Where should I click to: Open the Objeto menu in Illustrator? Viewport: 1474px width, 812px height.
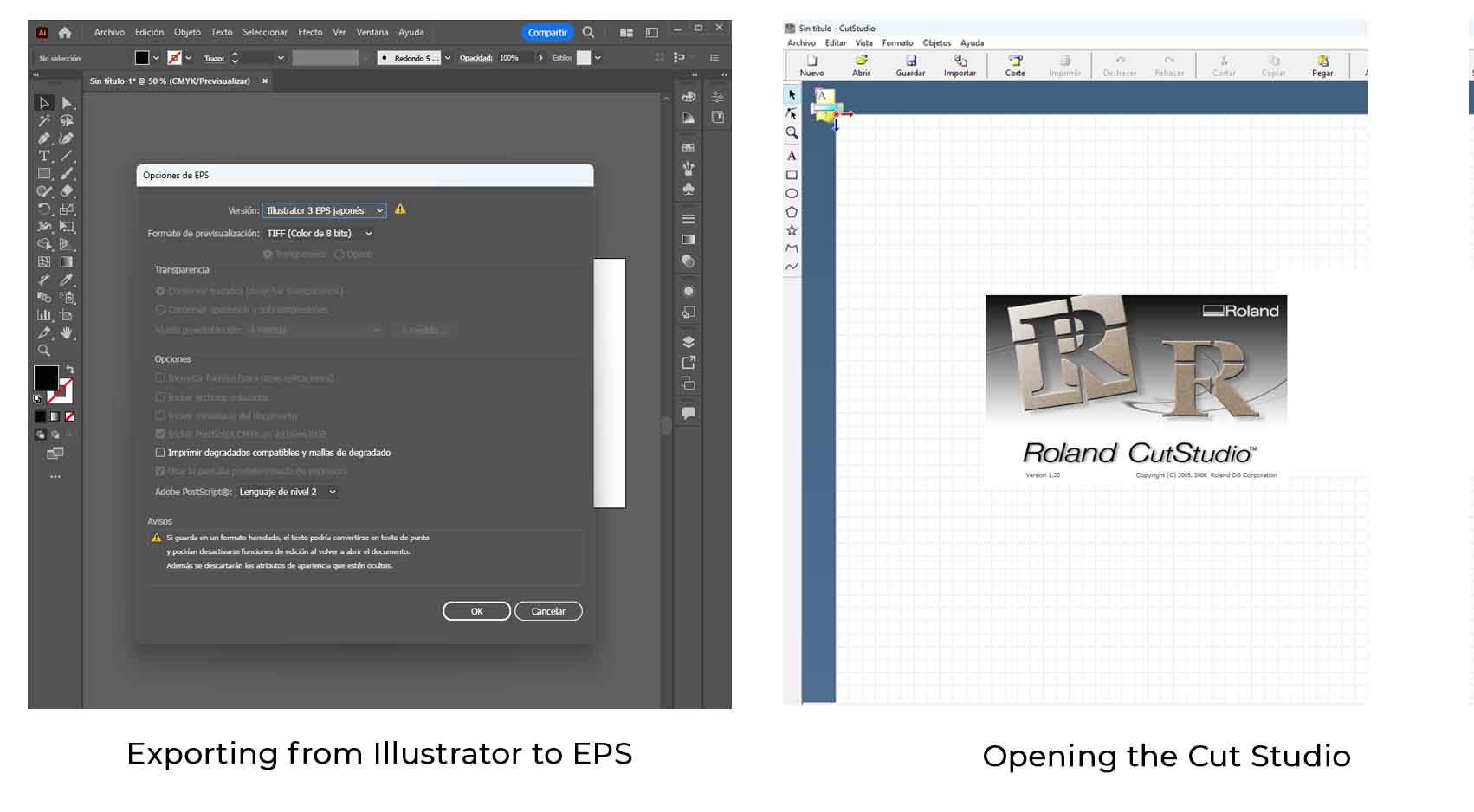tap(187, 32)
